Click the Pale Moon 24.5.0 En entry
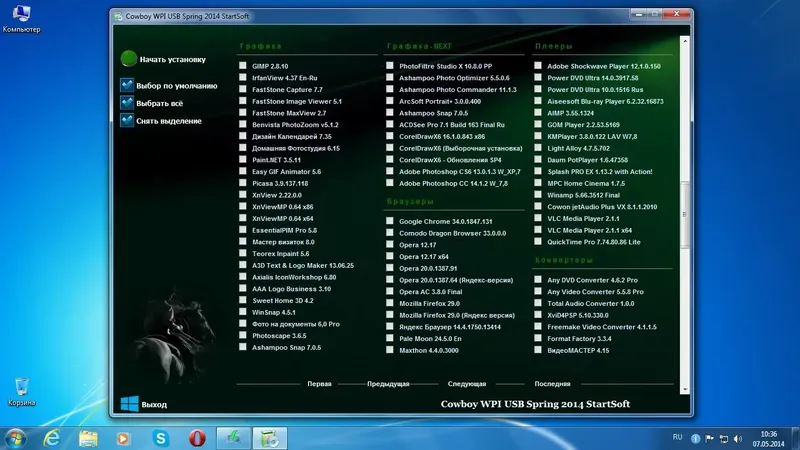 click(x=430, y=339)
